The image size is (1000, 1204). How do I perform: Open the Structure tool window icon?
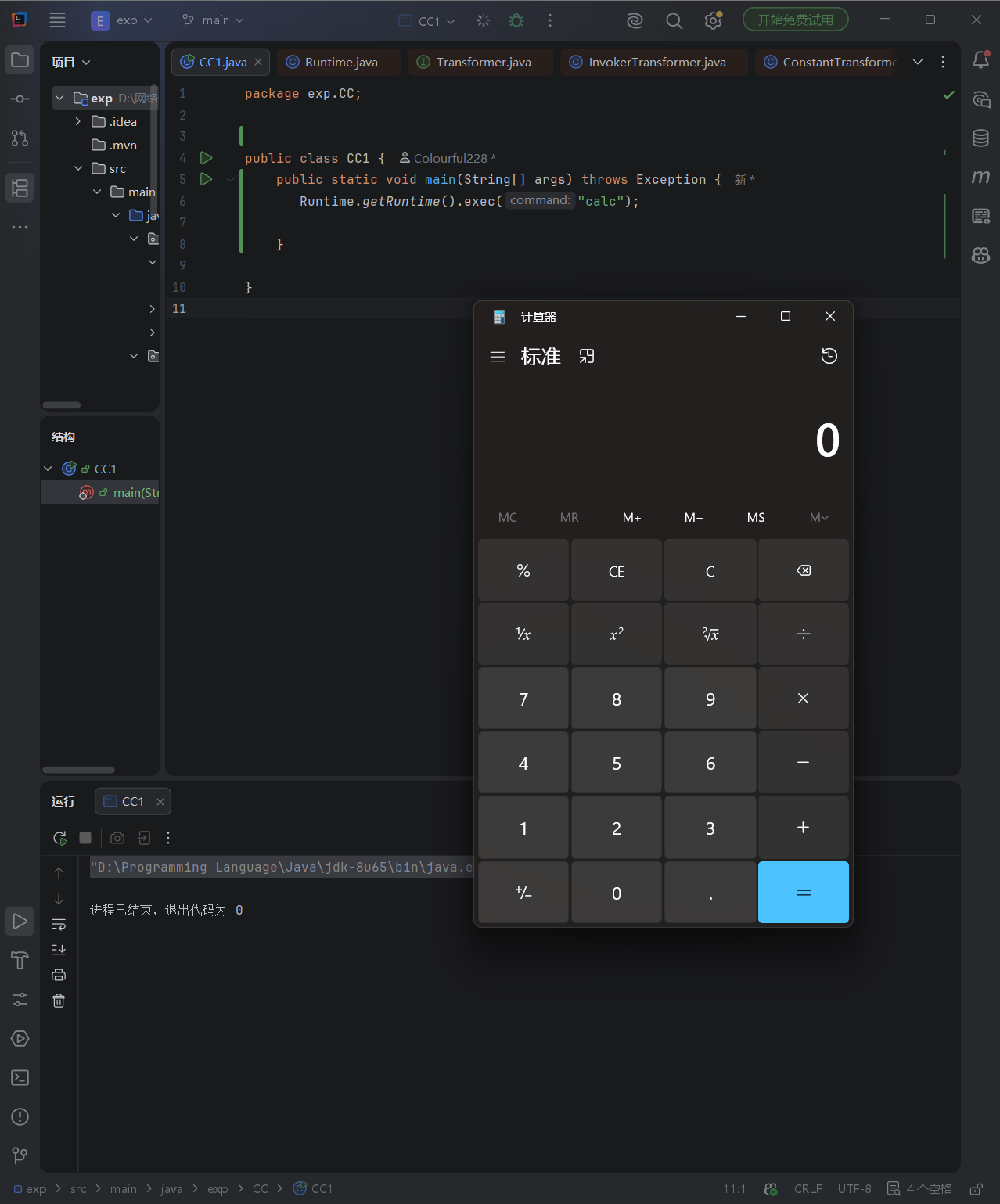click(x=20, y=188)
